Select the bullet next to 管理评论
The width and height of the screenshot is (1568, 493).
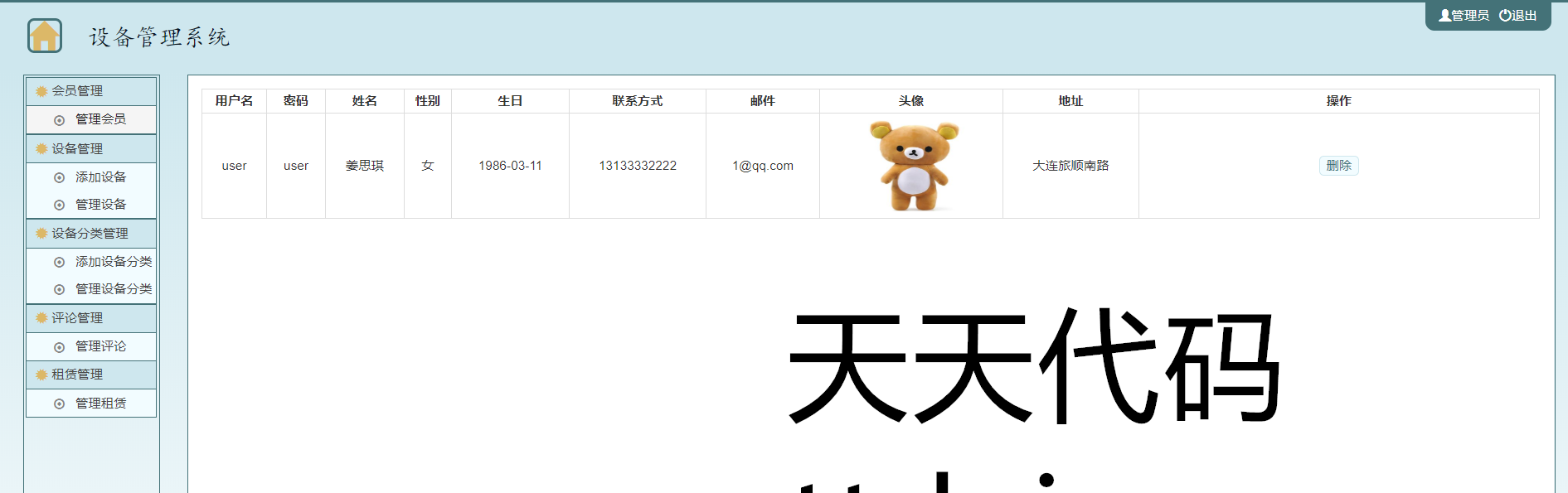[59, 347]
